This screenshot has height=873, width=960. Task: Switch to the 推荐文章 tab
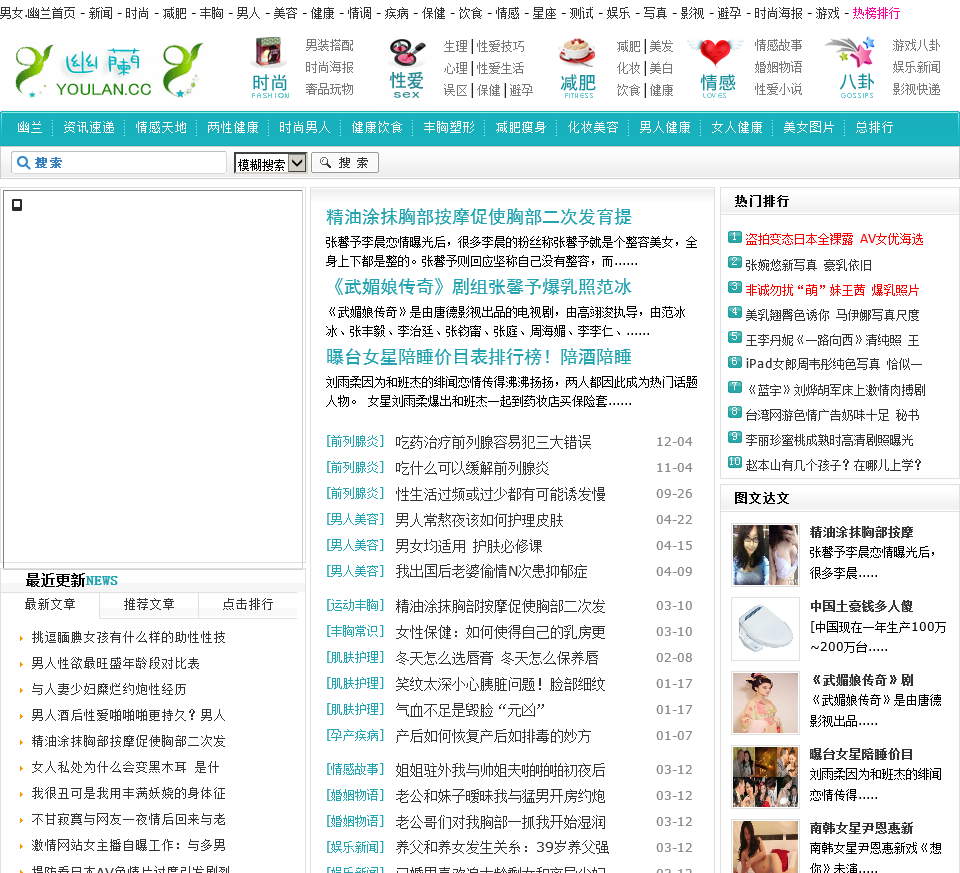coord(149,604)
